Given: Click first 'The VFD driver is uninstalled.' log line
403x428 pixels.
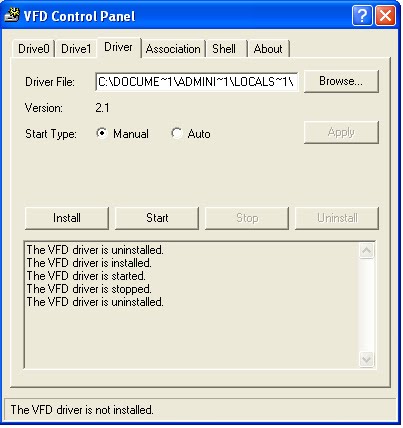Looking at the screenshot, I should tap(95, 250).
